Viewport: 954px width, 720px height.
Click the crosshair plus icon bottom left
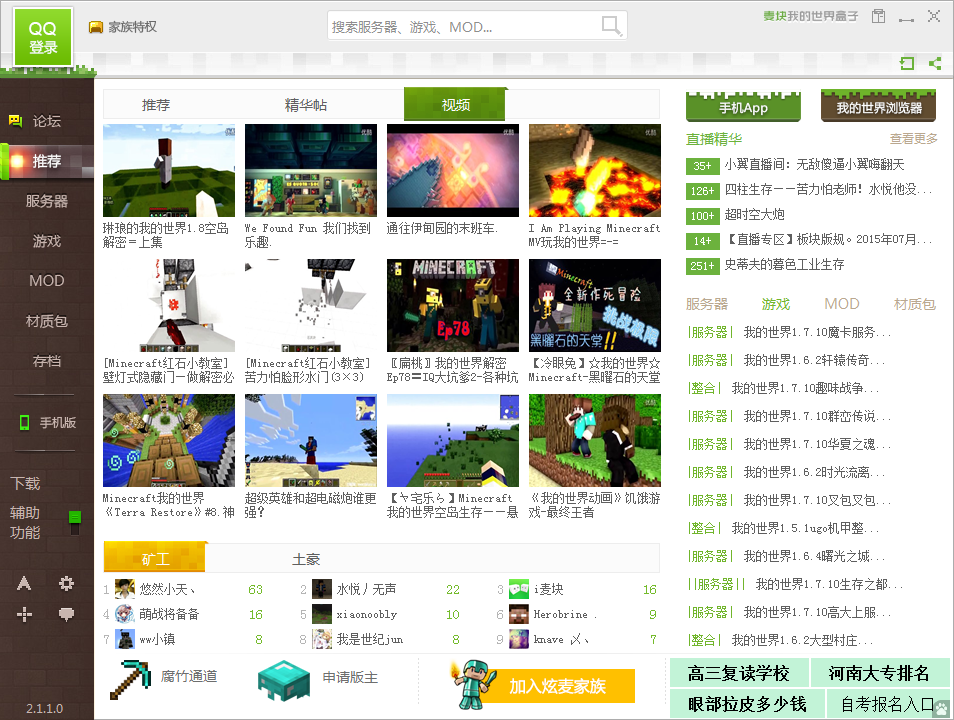[x=23, y=614]
